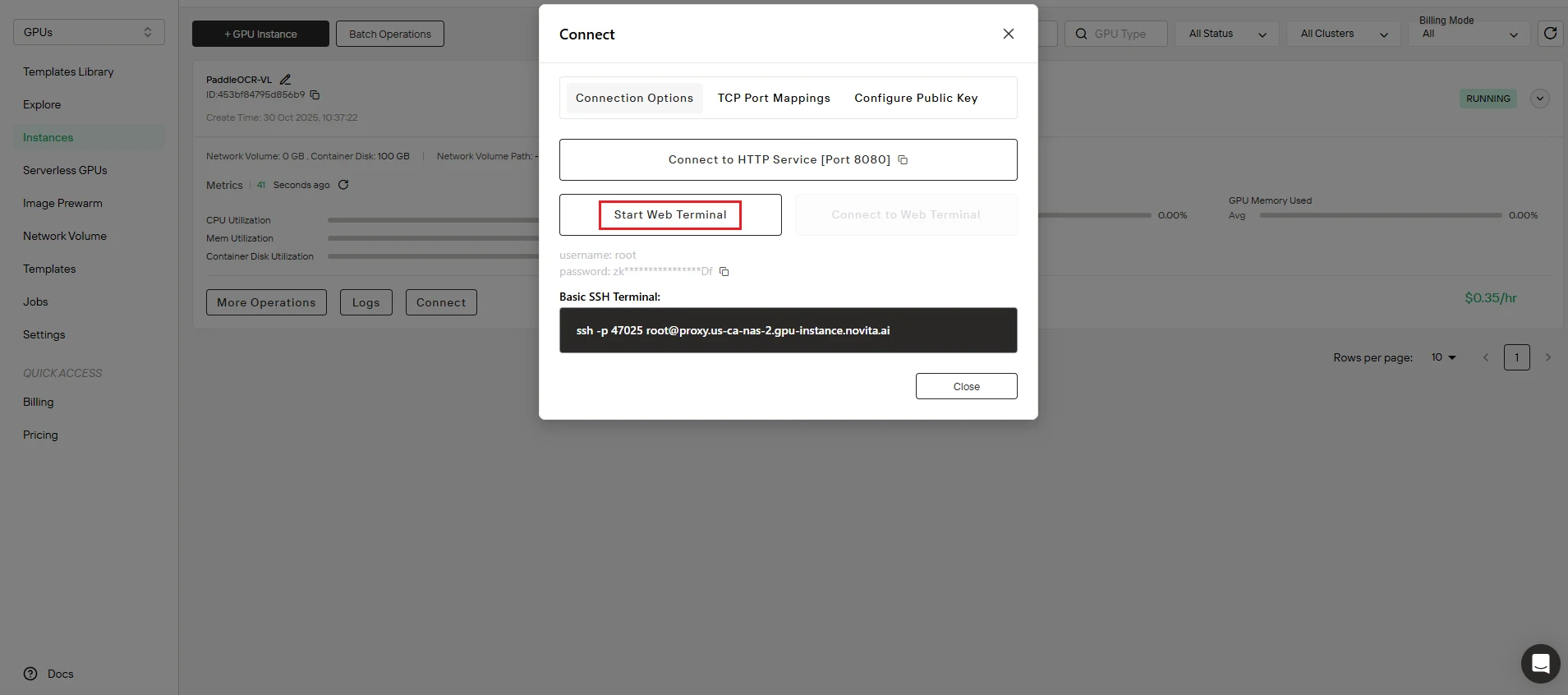Select the SSH command text box
The width and height of the screenshot is (1568, 695).
coord(788,330)
